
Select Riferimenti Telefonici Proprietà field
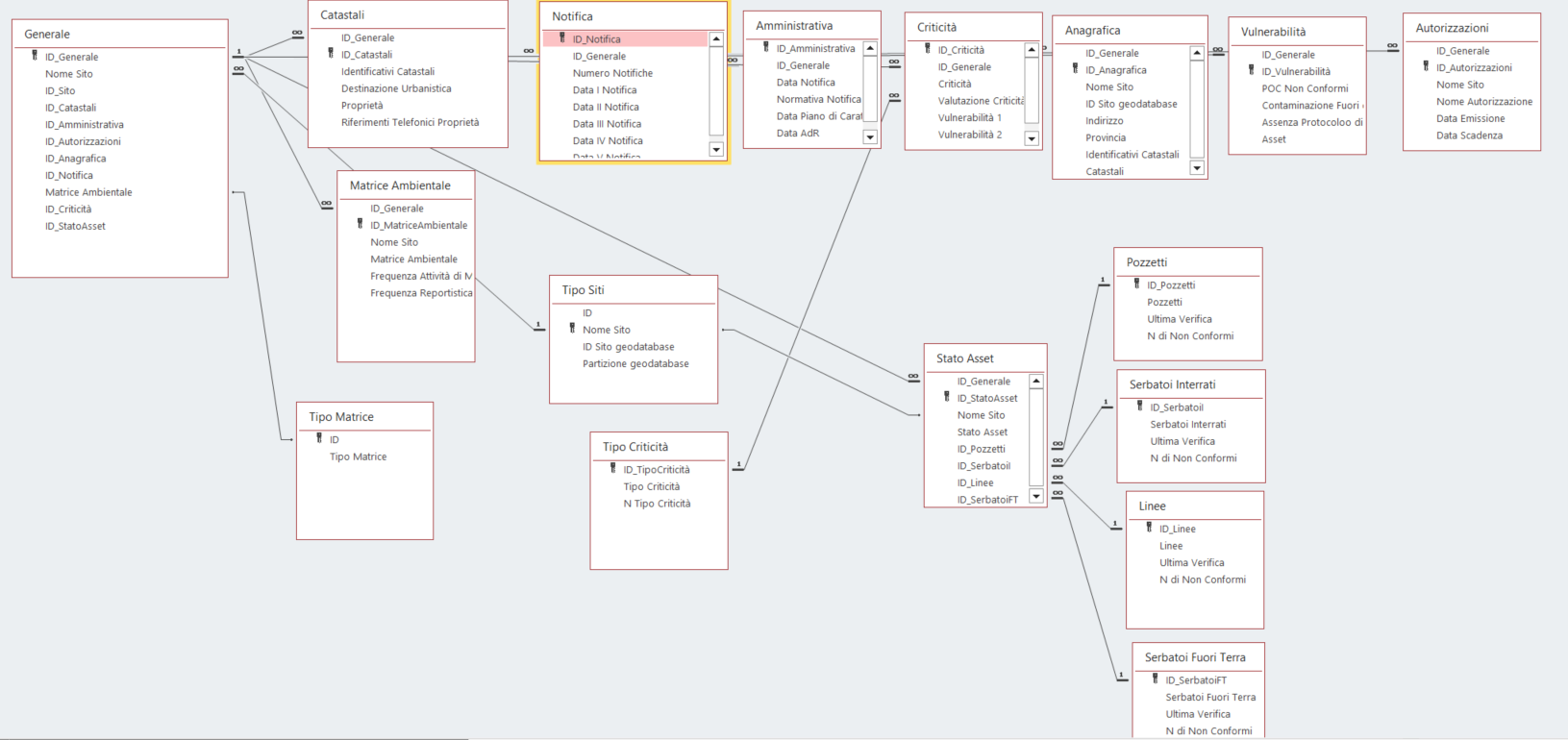tap(410, 122)
